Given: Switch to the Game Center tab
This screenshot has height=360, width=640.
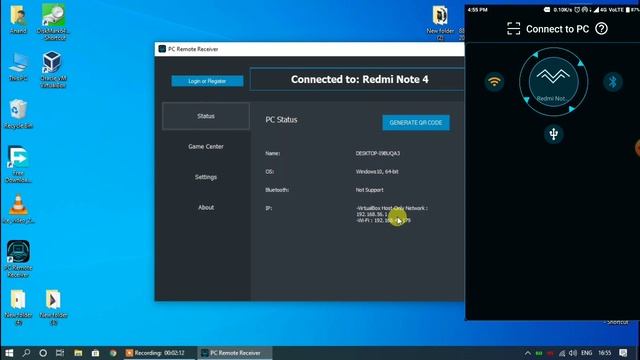Looking at the screenshot, I should (206, 147).
